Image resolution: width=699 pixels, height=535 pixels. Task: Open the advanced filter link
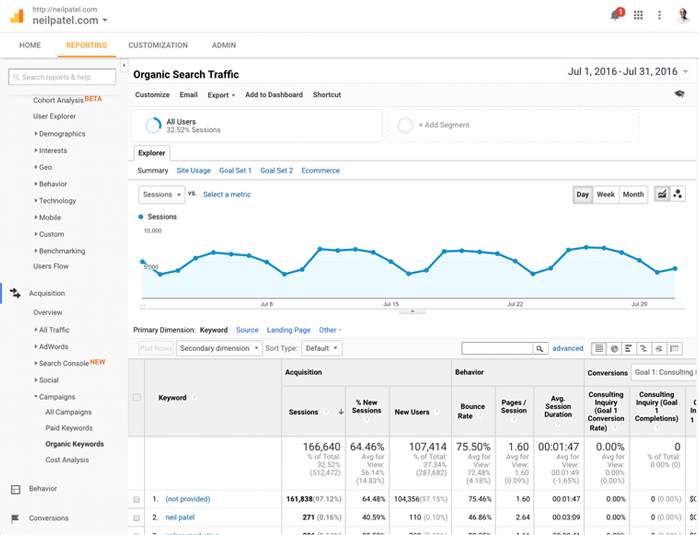[x=567, y=348]
